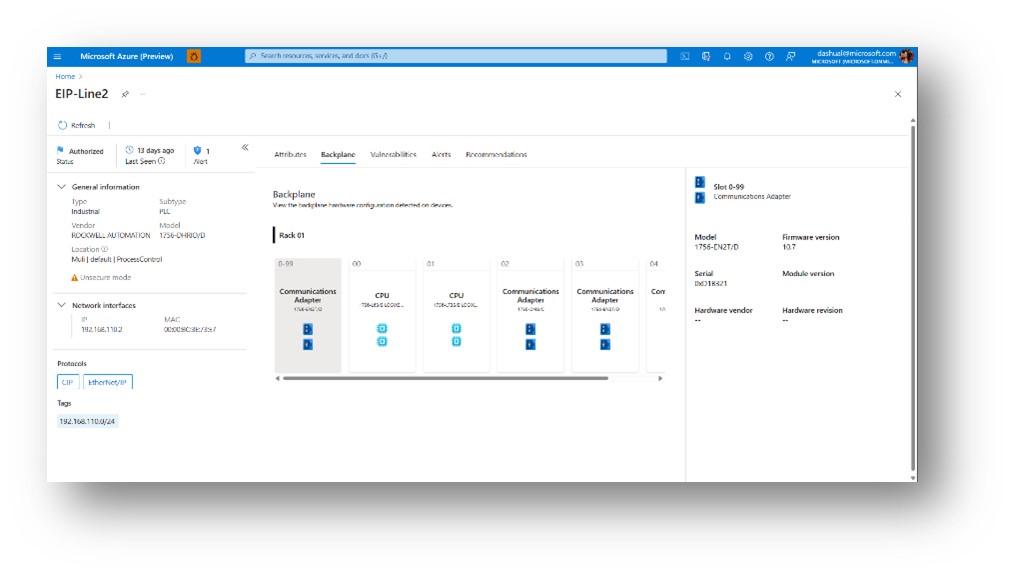Collapse the Network interfaces section
Screen dimensions: 1013x577
click(x=60, y=305)
